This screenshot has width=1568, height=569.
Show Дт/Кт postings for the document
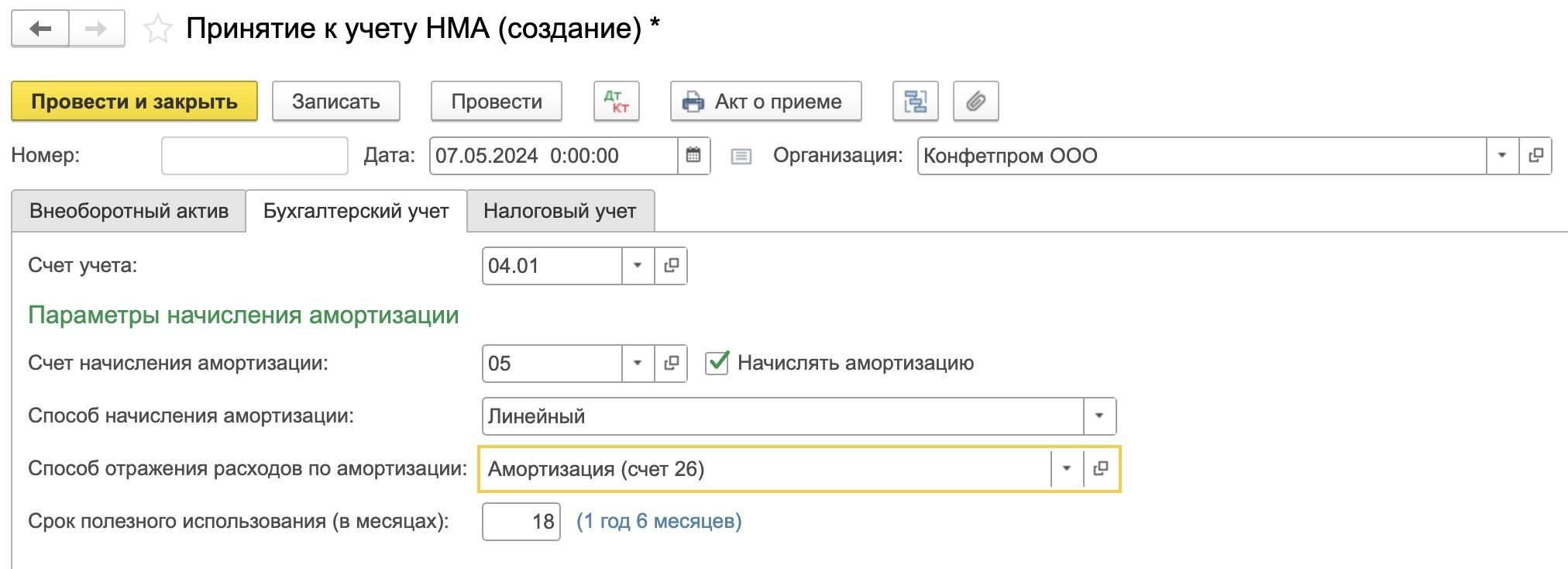[x=617, y=102]
